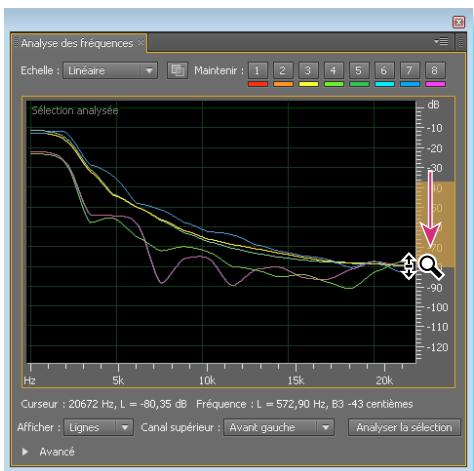Click the Echelle label
This screenshot has height=471, width=474.
pyautogui.click(x=40, y=70)
